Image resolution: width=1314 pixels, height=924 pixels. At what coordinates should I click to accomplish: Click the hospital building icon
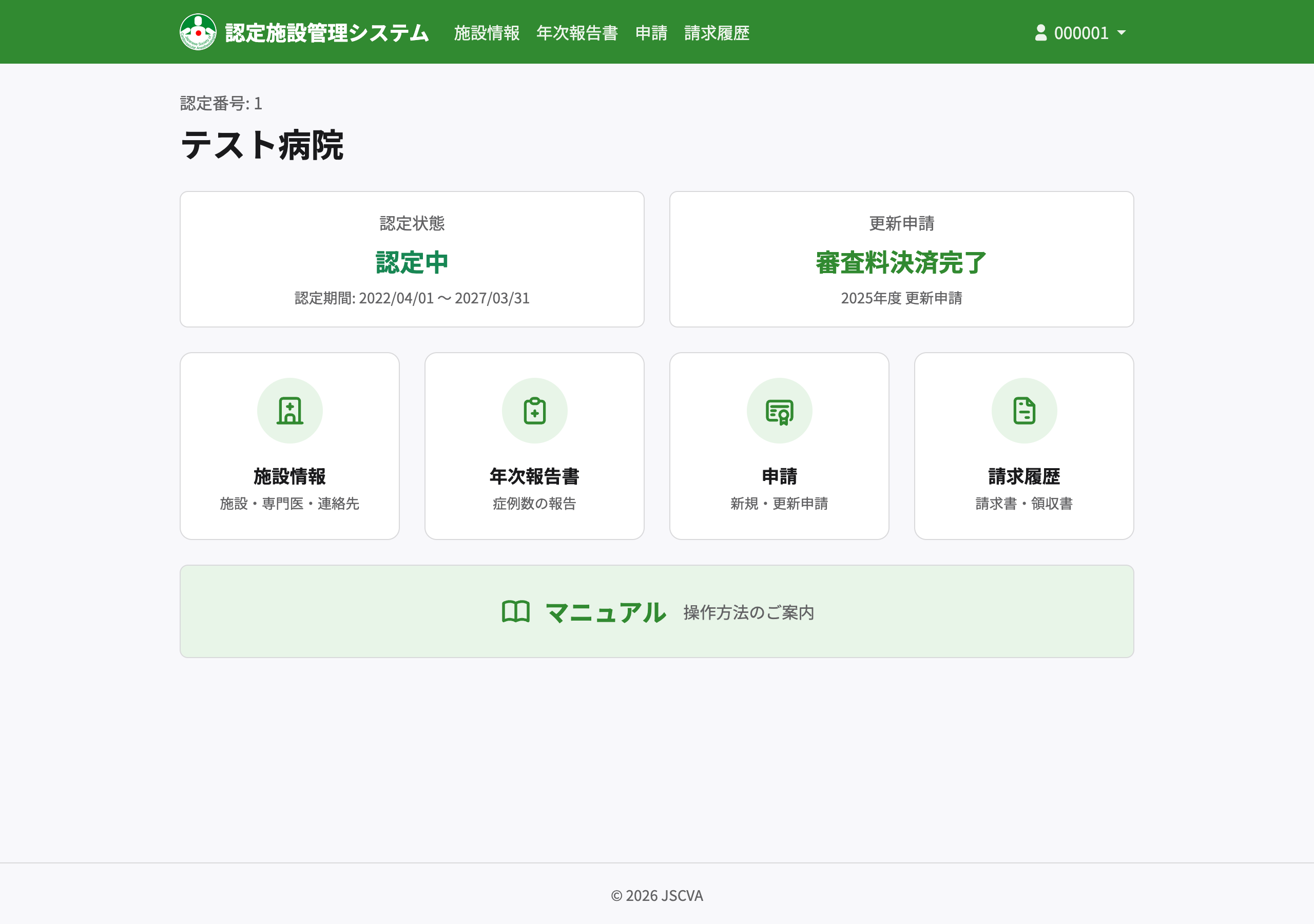[289, 411]
